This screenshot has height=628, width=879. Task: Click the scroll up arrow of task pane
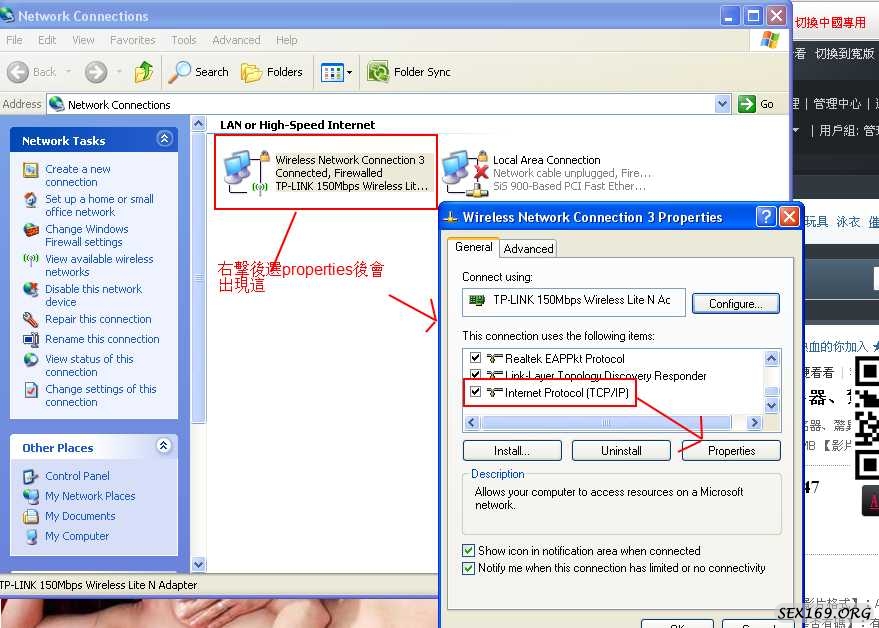click(x=198, y=123)
